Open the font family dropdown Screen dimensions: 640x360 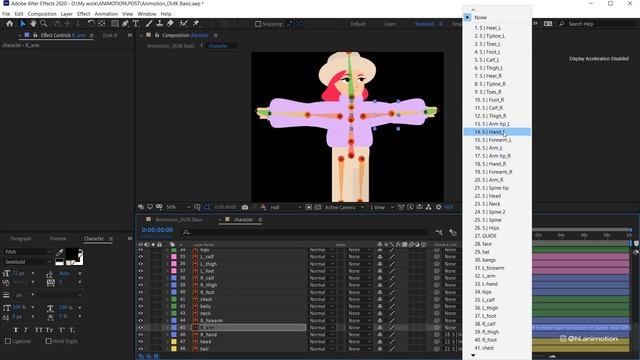coord(28,252)
